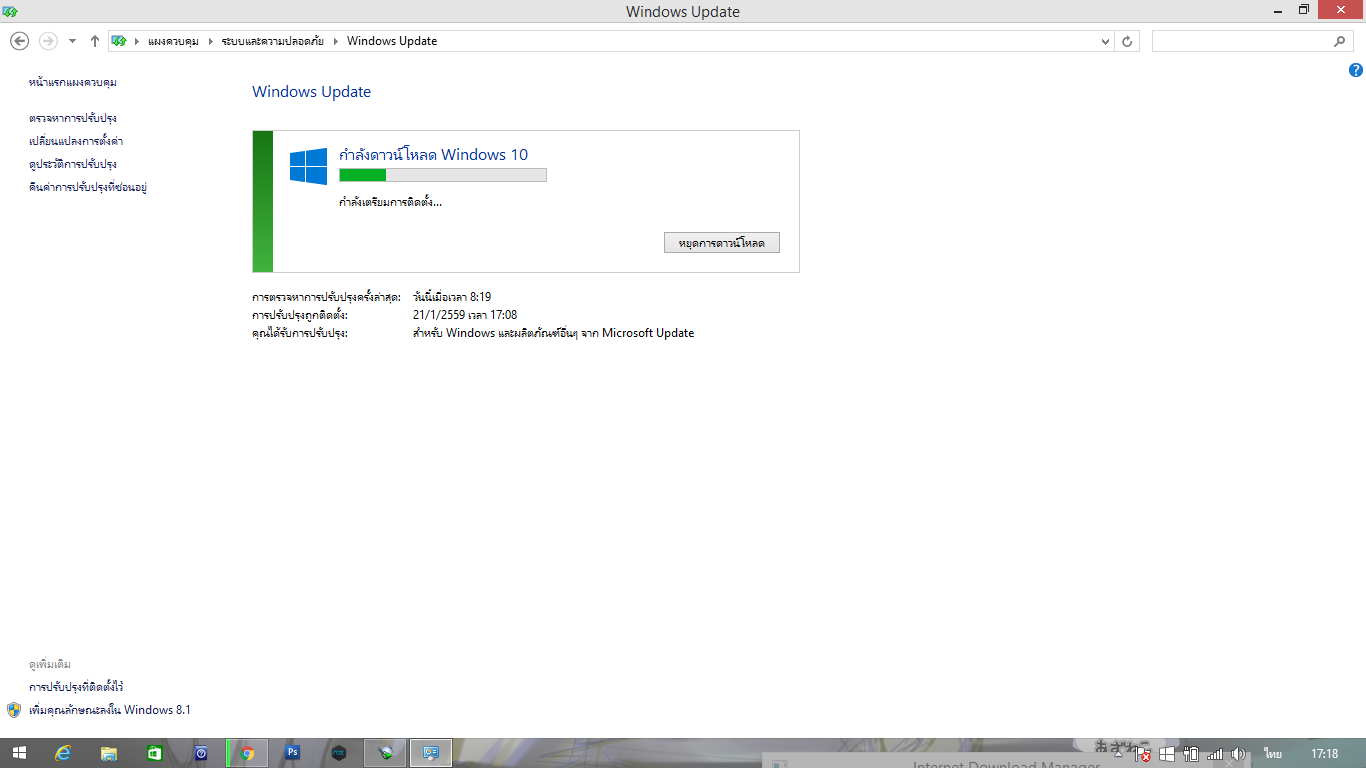Click the Windows 10 upgrade tray icon

click(x=1167, y=754)
